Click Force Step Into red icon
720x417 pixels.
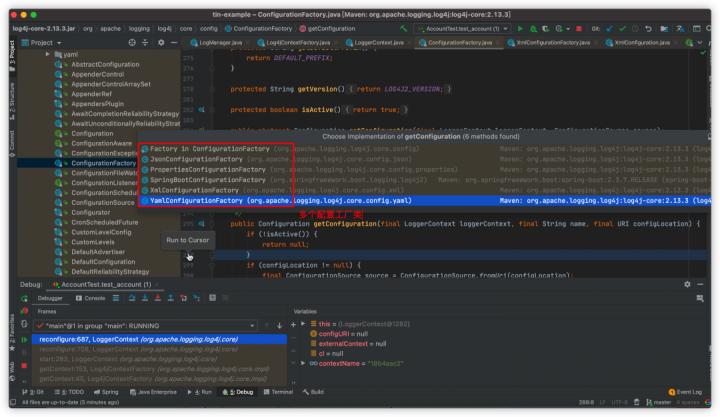click(x=158, y=298)
